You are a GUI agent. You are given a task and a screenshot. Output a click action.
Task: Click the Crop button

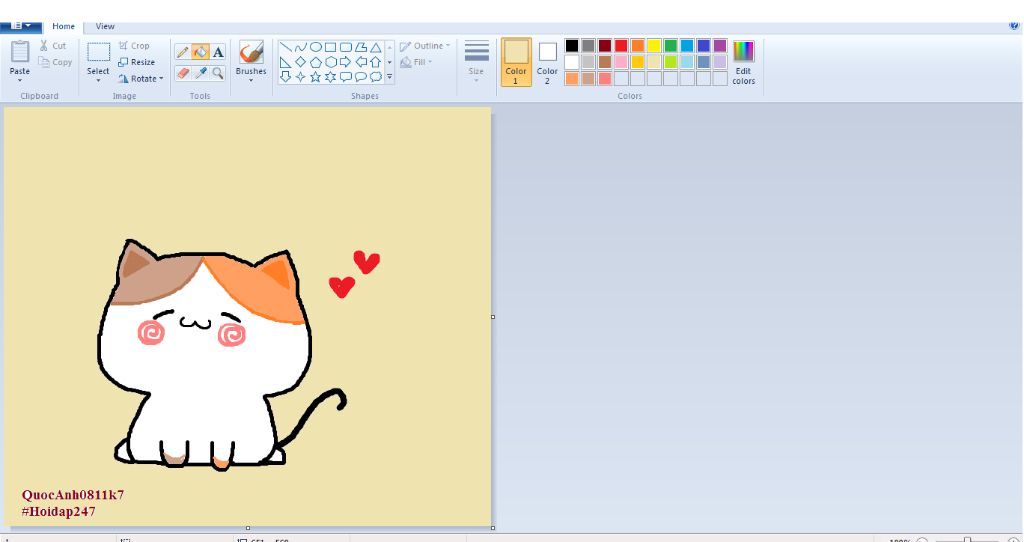click(134, 46)
